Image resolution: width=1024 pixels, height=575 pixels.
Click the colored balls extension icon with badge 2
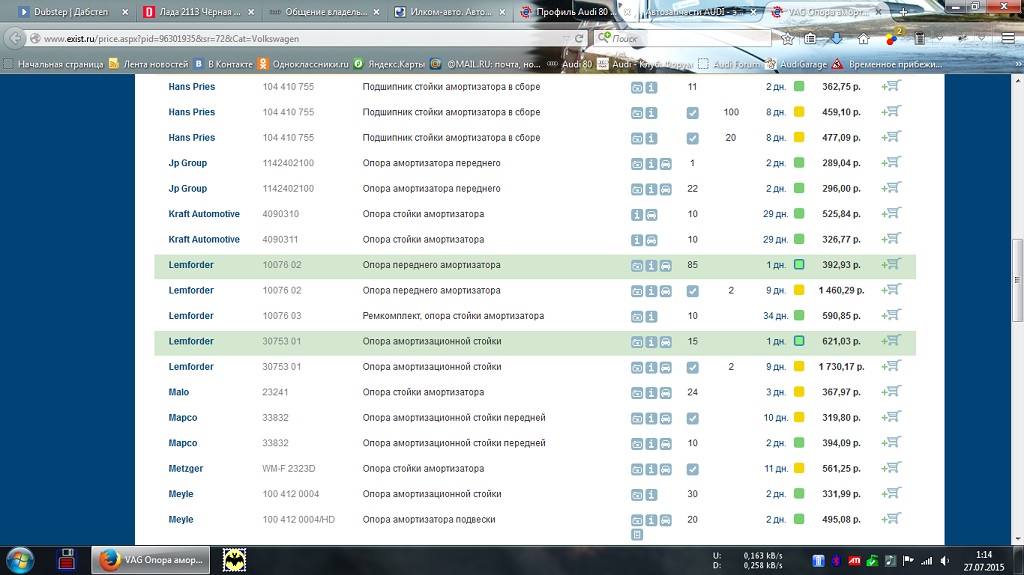coord(892,38)
